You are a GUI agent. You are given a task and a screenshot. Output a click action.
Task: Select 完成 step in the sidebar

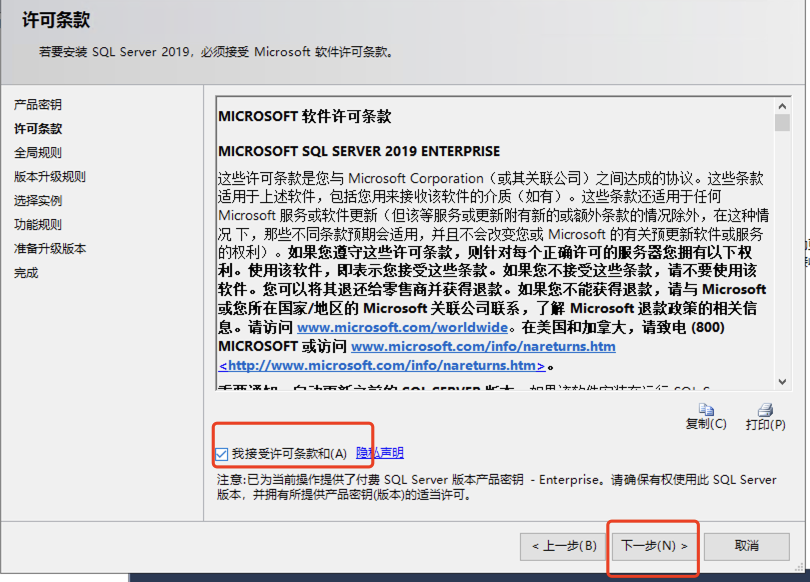point(26,273)
